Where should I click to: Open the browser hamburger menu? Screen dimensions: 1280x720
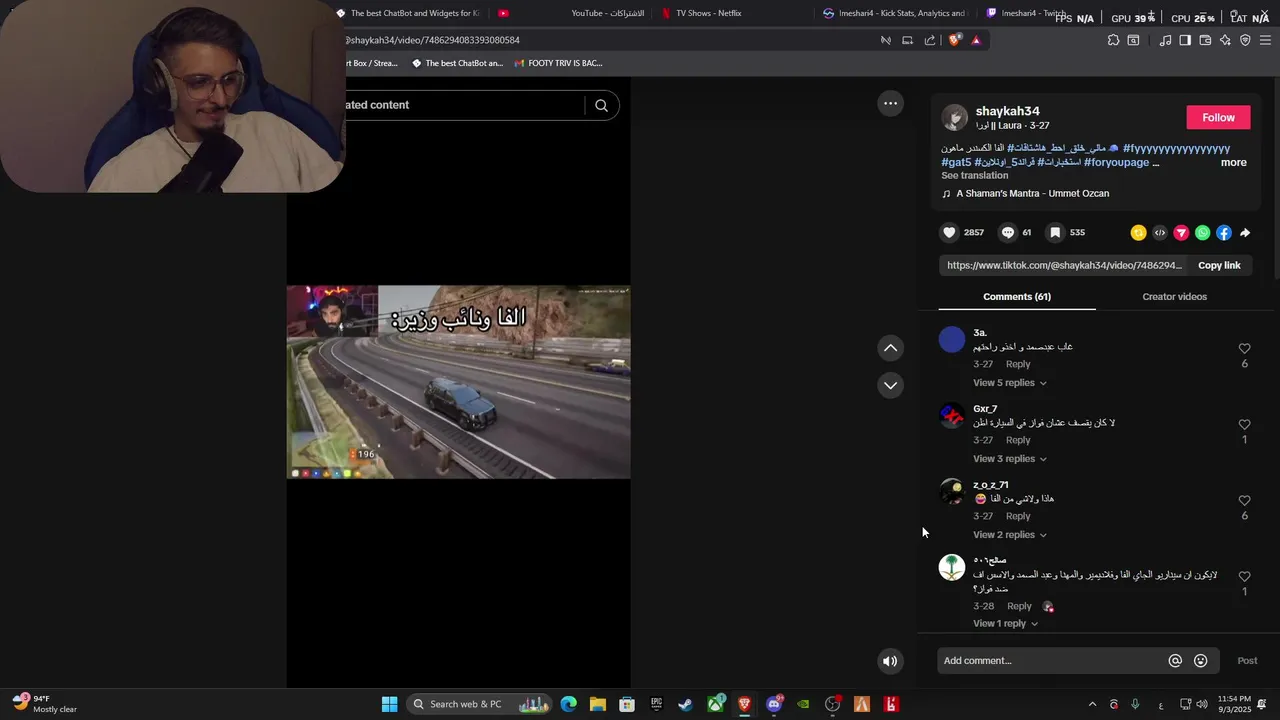point(1265,40)
